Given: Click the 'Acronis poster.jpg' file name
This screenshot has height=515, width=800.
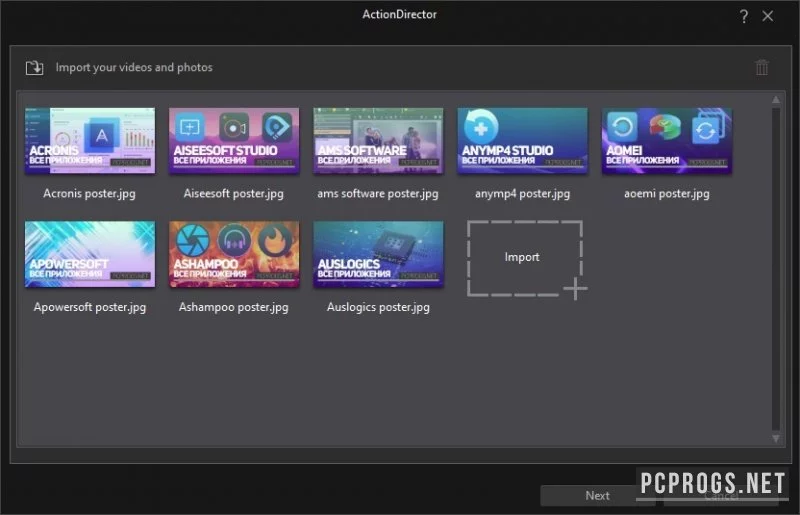Looking at the screenshot, I should [x=89, y=193].
